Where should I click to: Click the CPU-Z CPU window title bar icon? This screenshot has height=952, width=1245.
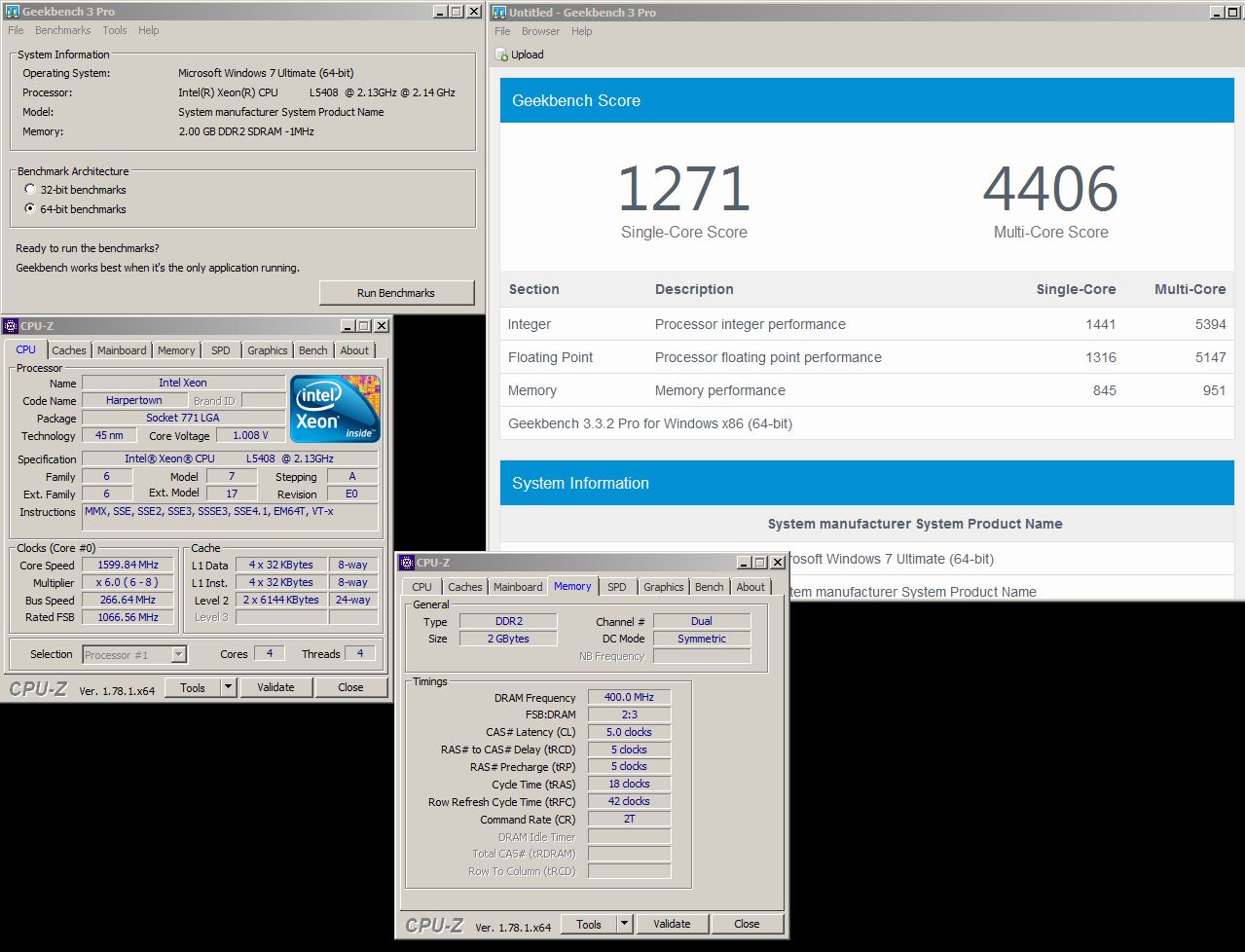pyautogui.click(x=12, y=326)
